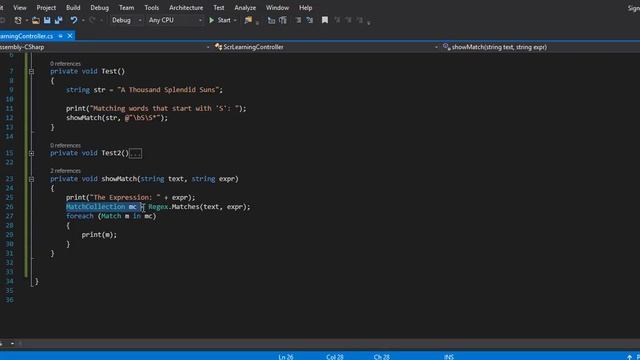This screenshot has height=360, width=640.
Task: Click the next bookmark icon
Action: tap(348, 20)
